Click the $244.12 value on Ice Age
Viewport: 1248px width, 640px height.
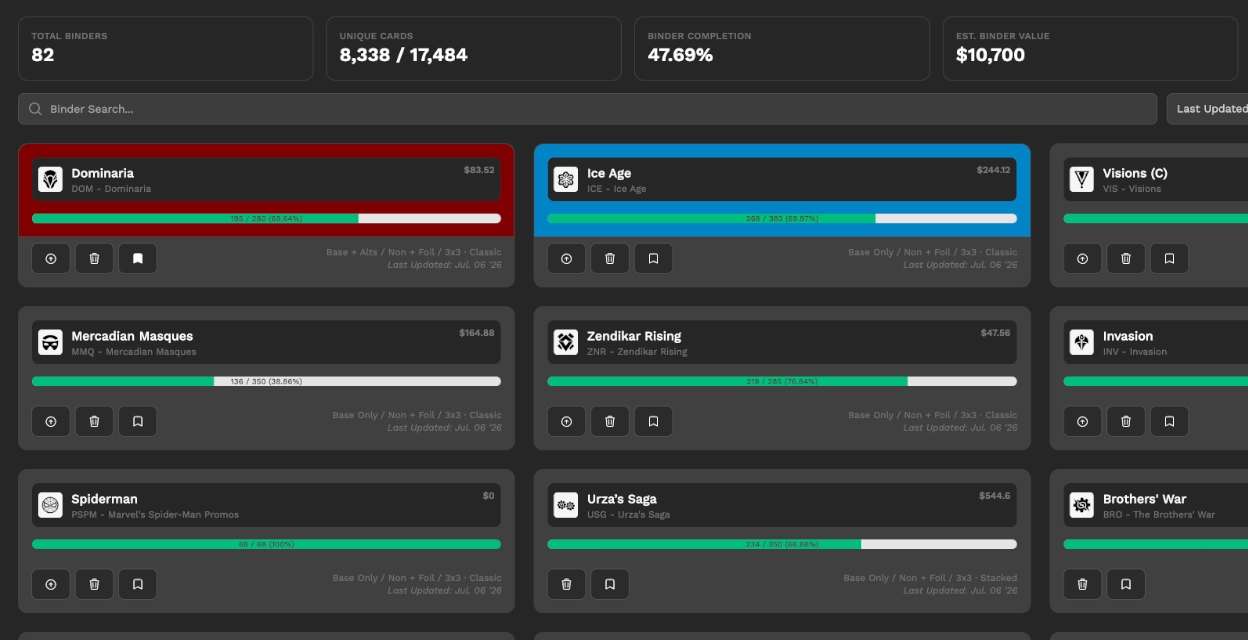[993, 170]
